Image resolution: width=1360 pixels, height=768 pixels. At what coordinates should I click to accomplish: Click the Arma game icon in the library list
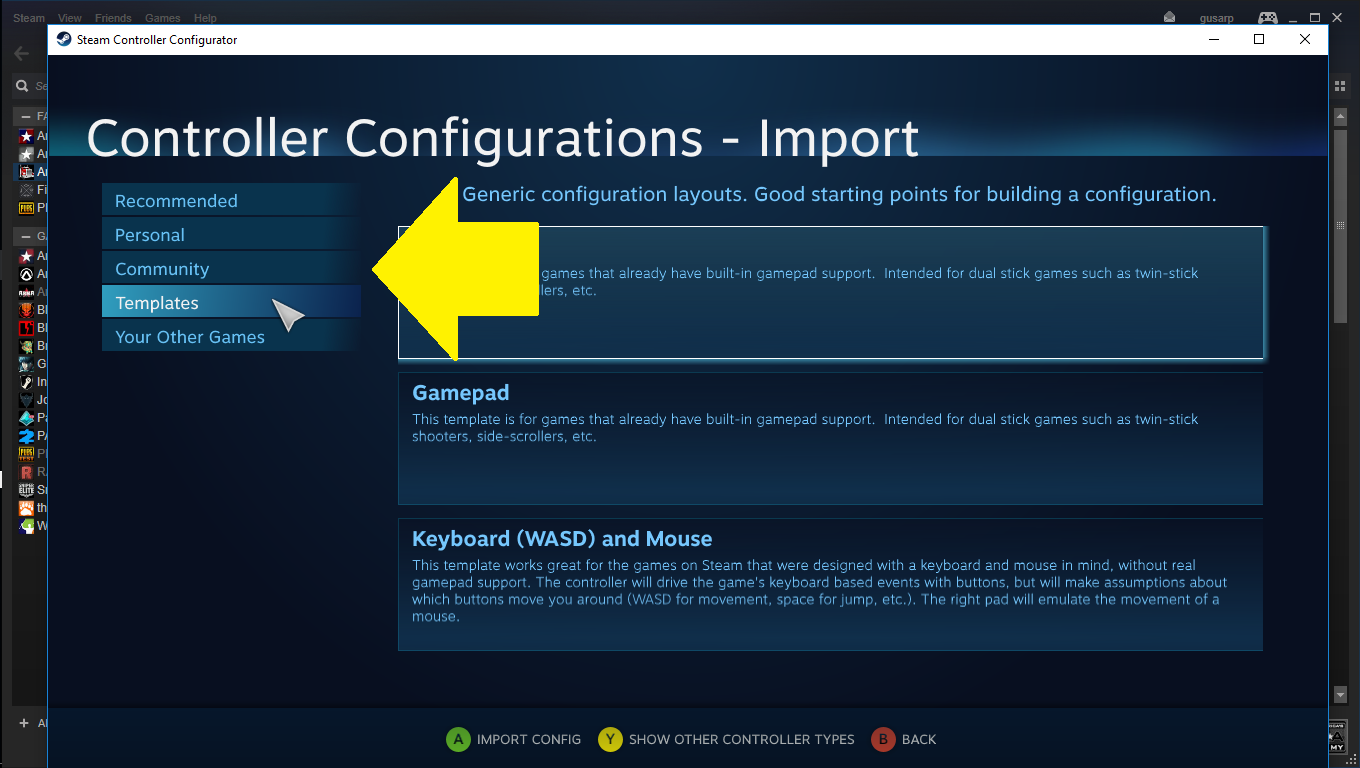(x=27, y=292)
